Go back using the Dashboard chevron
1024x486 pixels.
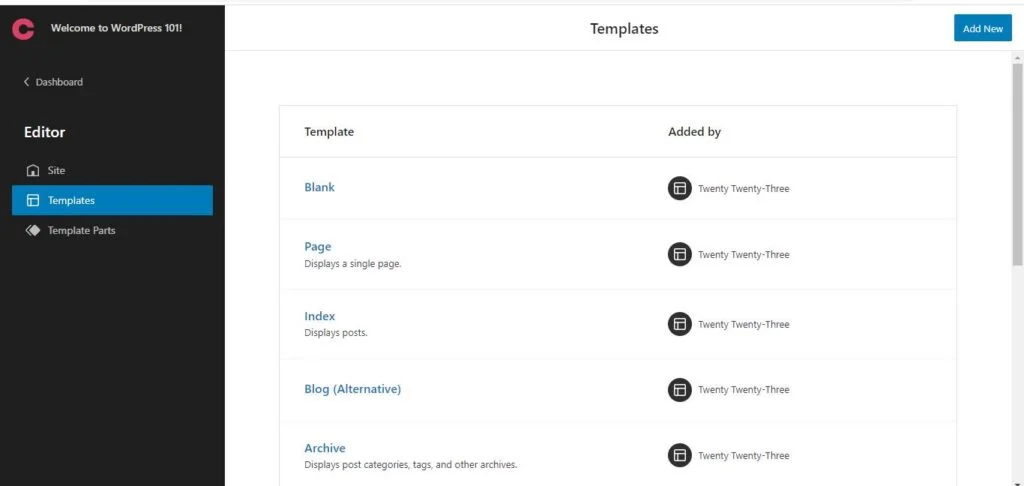pos(27,82)
